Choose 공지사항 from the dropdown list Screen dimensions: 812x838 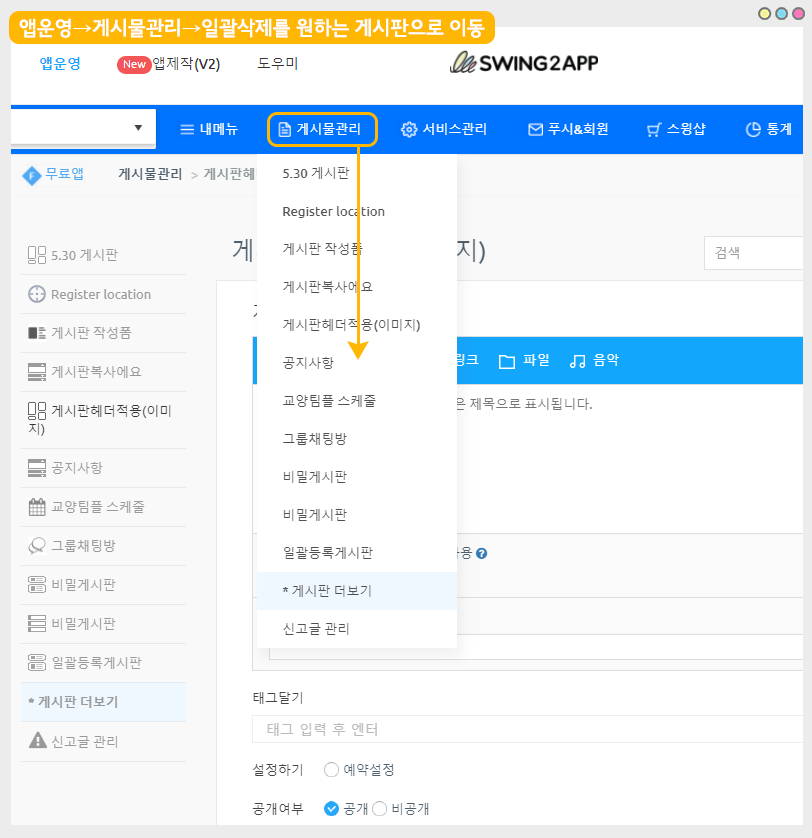point(308,362)
